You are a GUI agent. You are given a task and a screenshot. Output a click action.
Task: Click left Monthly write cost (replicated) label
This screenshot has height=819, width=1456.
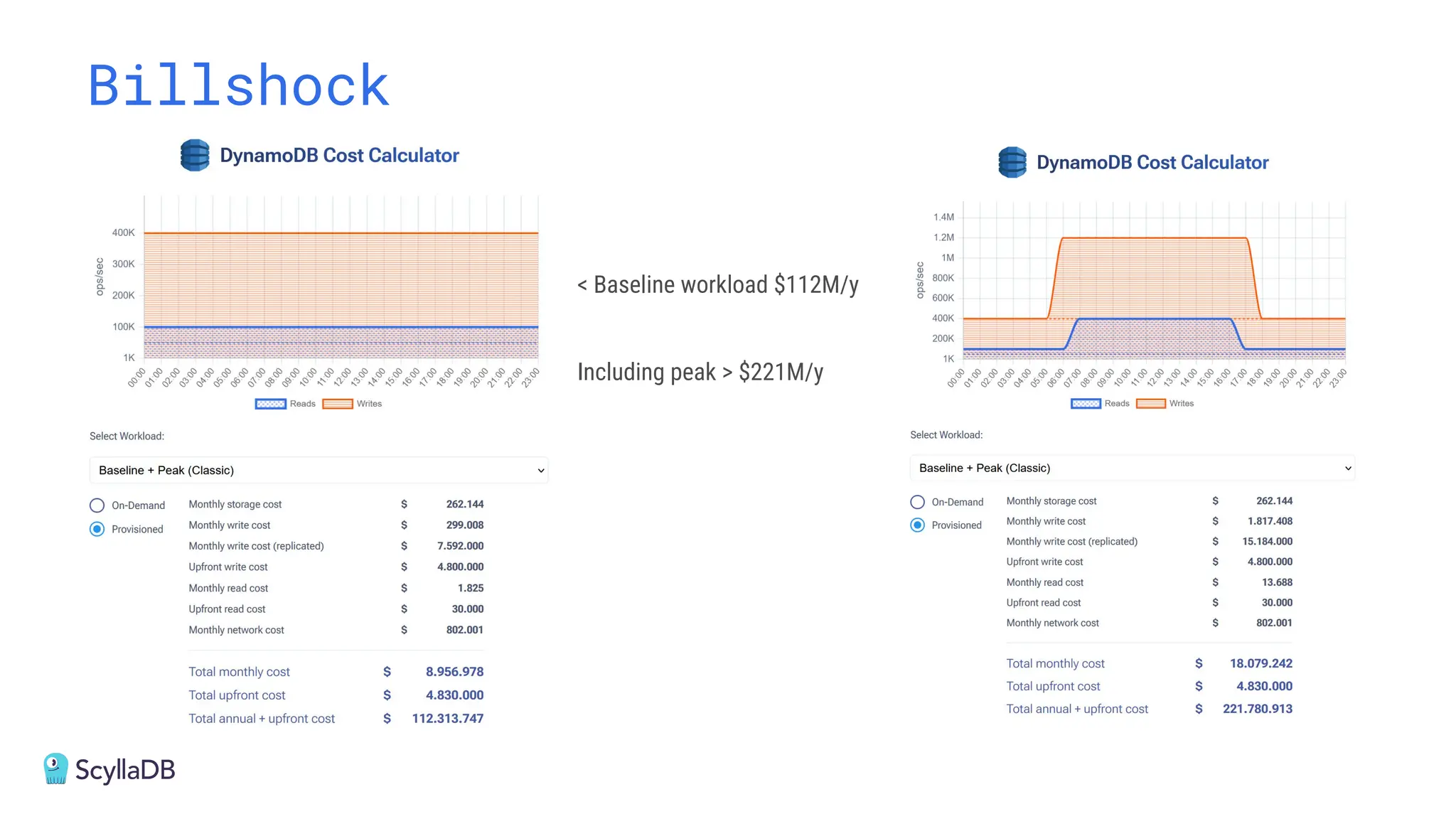pyautogui.click(x=257, y=546)
